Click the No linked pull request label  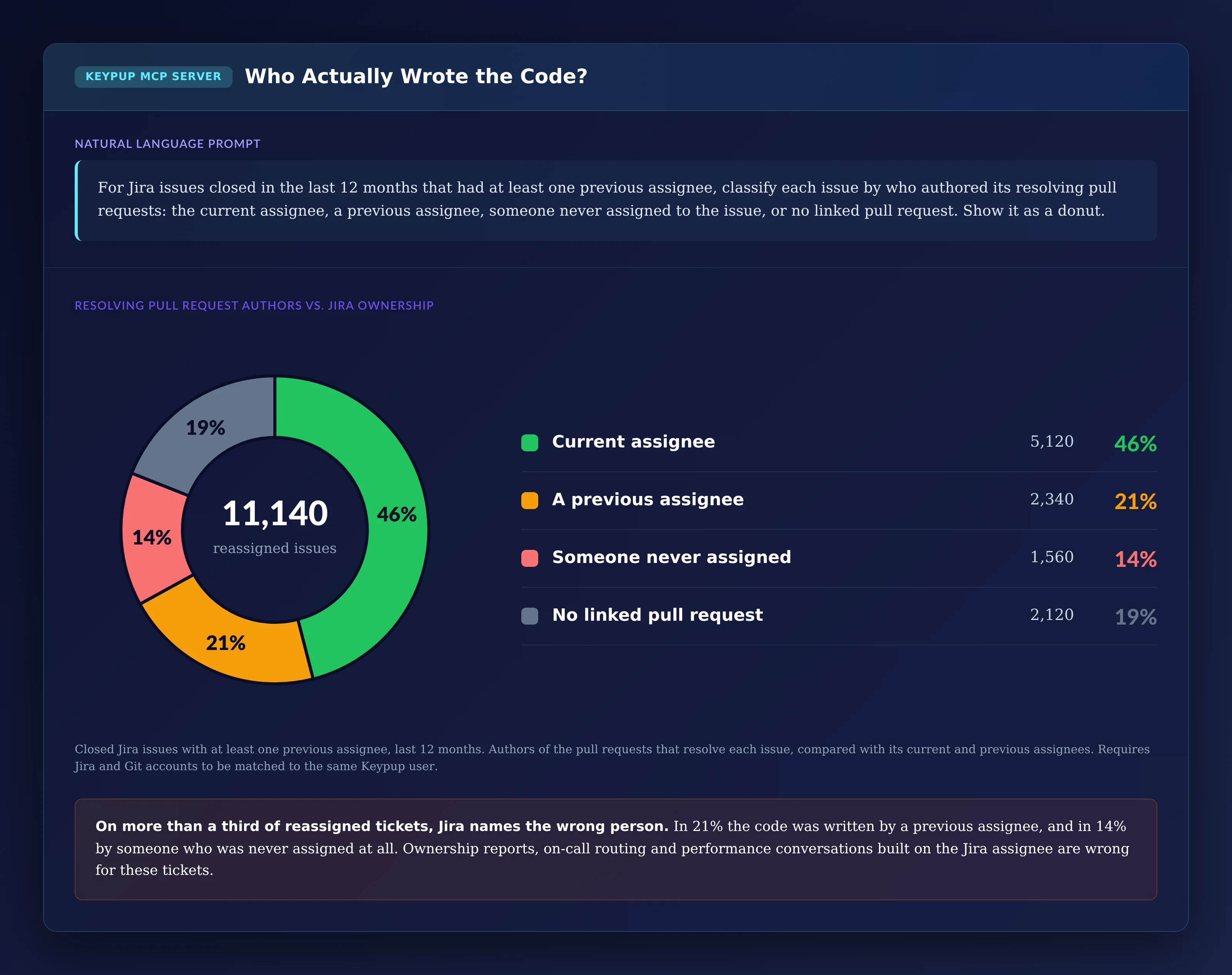[657, 615]
